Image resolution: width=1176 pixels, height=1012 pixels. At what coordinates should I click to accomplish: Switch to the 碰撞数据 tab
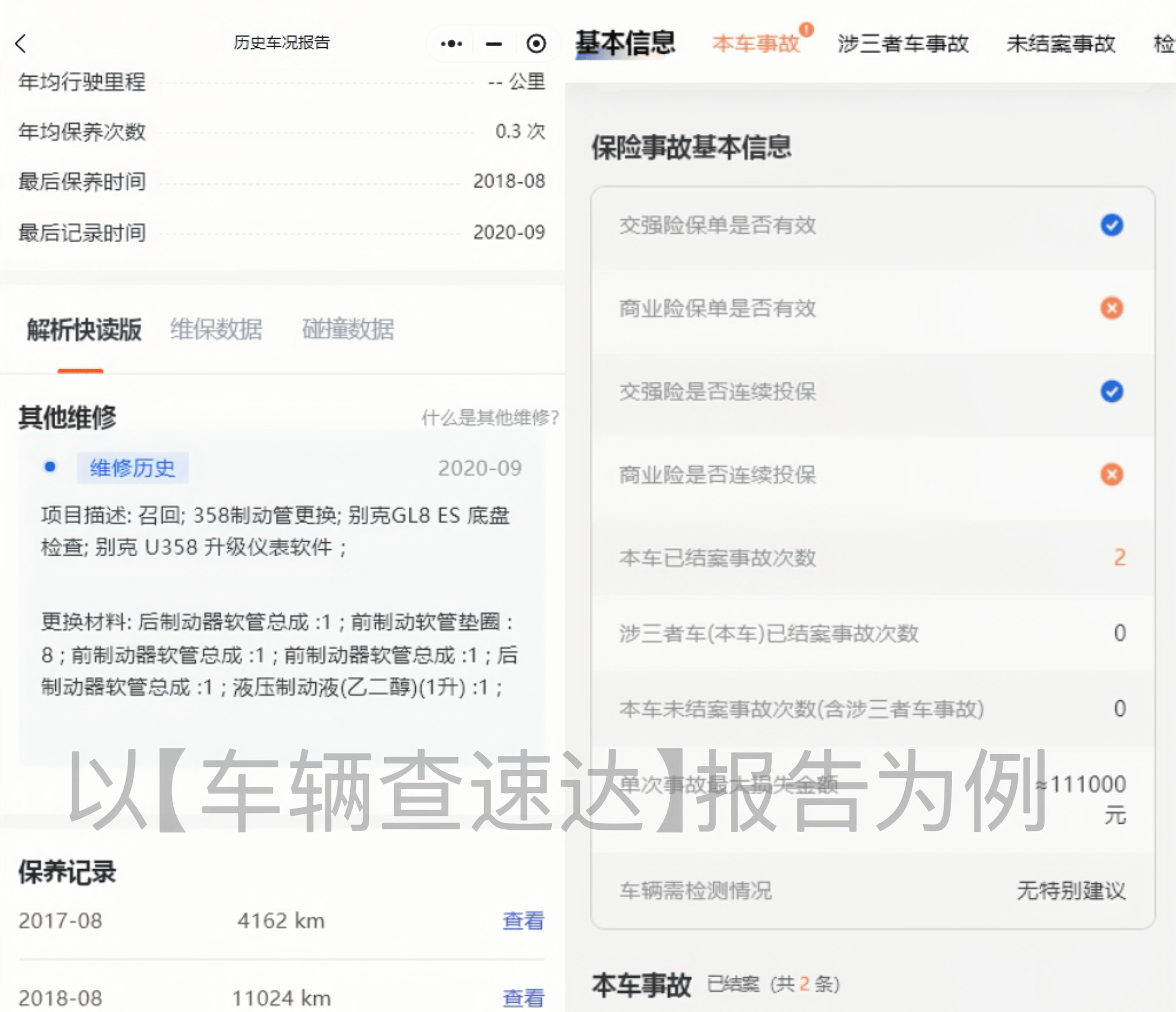click(347, 329)
